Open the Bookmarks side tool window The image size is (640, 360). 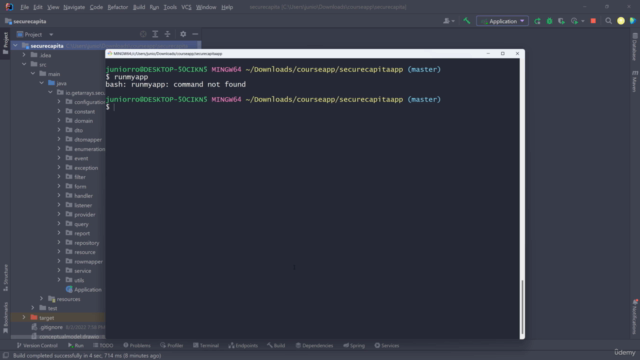point(5,318)
